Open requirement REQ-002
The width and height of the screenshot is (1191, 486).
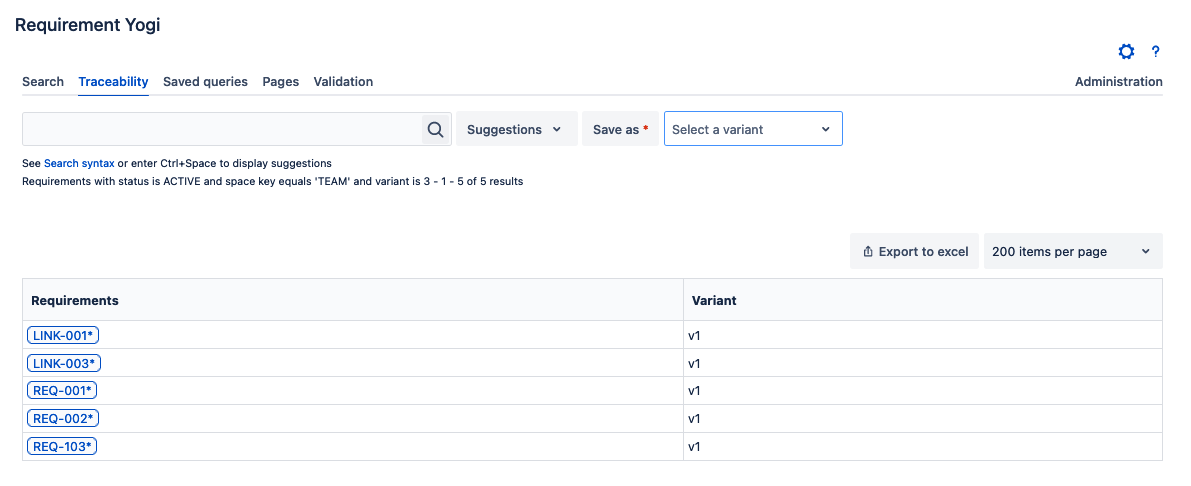(x=62, y=418)
